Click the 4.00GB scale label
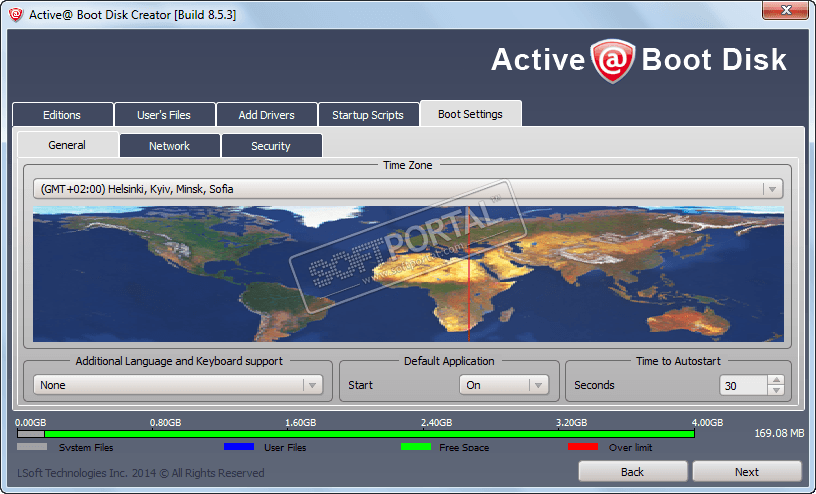Screen dimensions: 816x494 click(x=707, y=422)
